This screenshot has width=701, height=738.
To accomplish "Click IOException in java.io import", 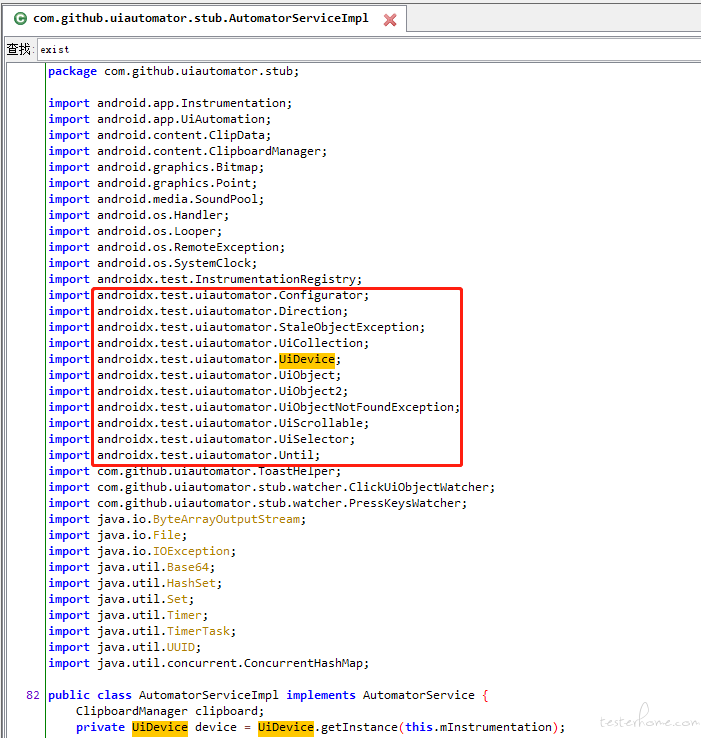I will click(191, 551).
